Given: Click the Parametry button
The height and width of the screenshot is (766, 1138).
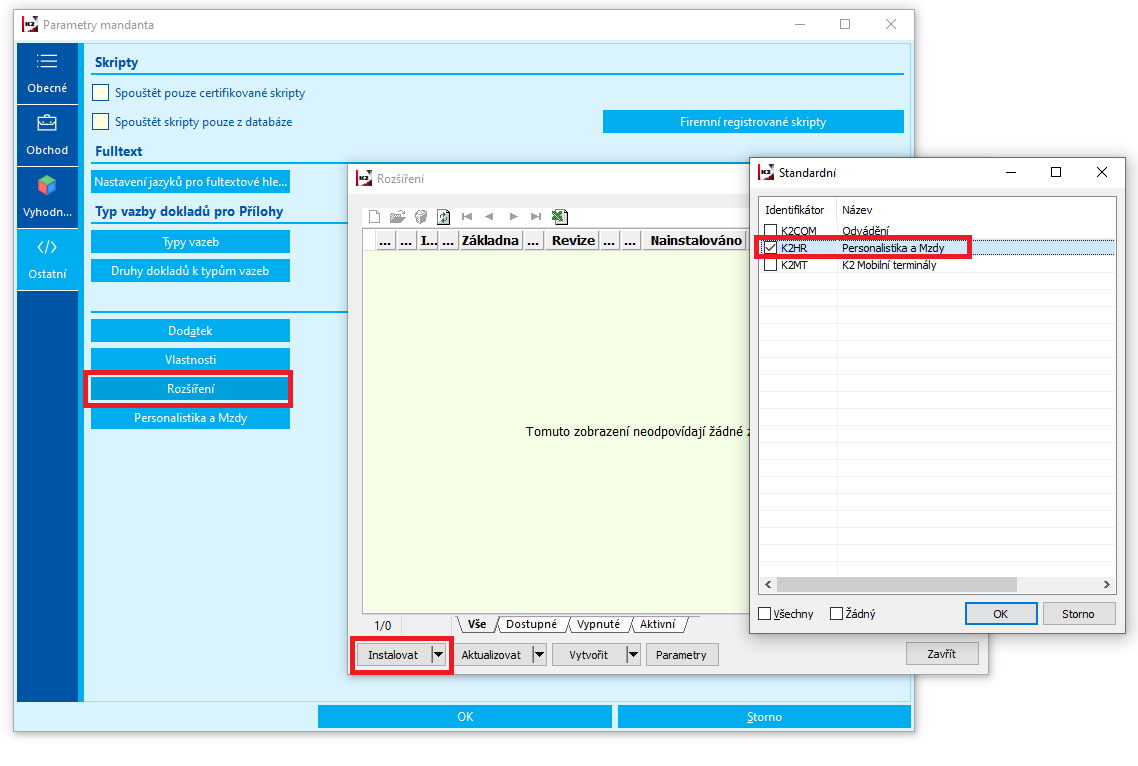Looking at the screenshot, I should (x=681, y=655).
